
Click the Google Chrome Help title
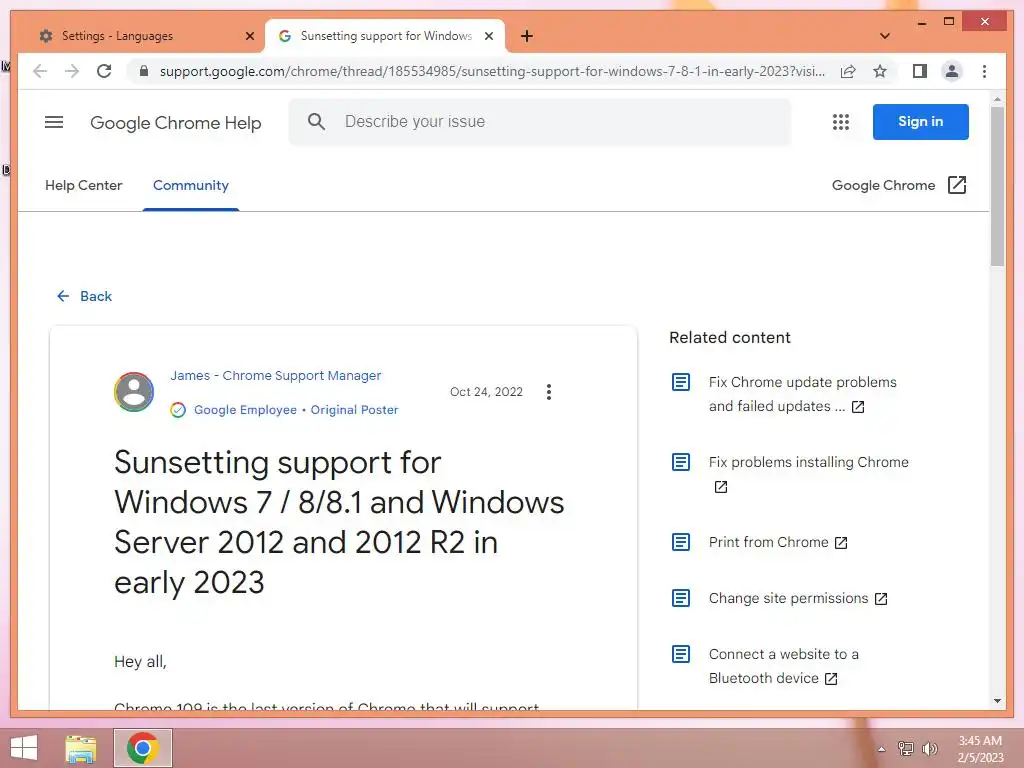pyautogui.click(x=175, y=123)
